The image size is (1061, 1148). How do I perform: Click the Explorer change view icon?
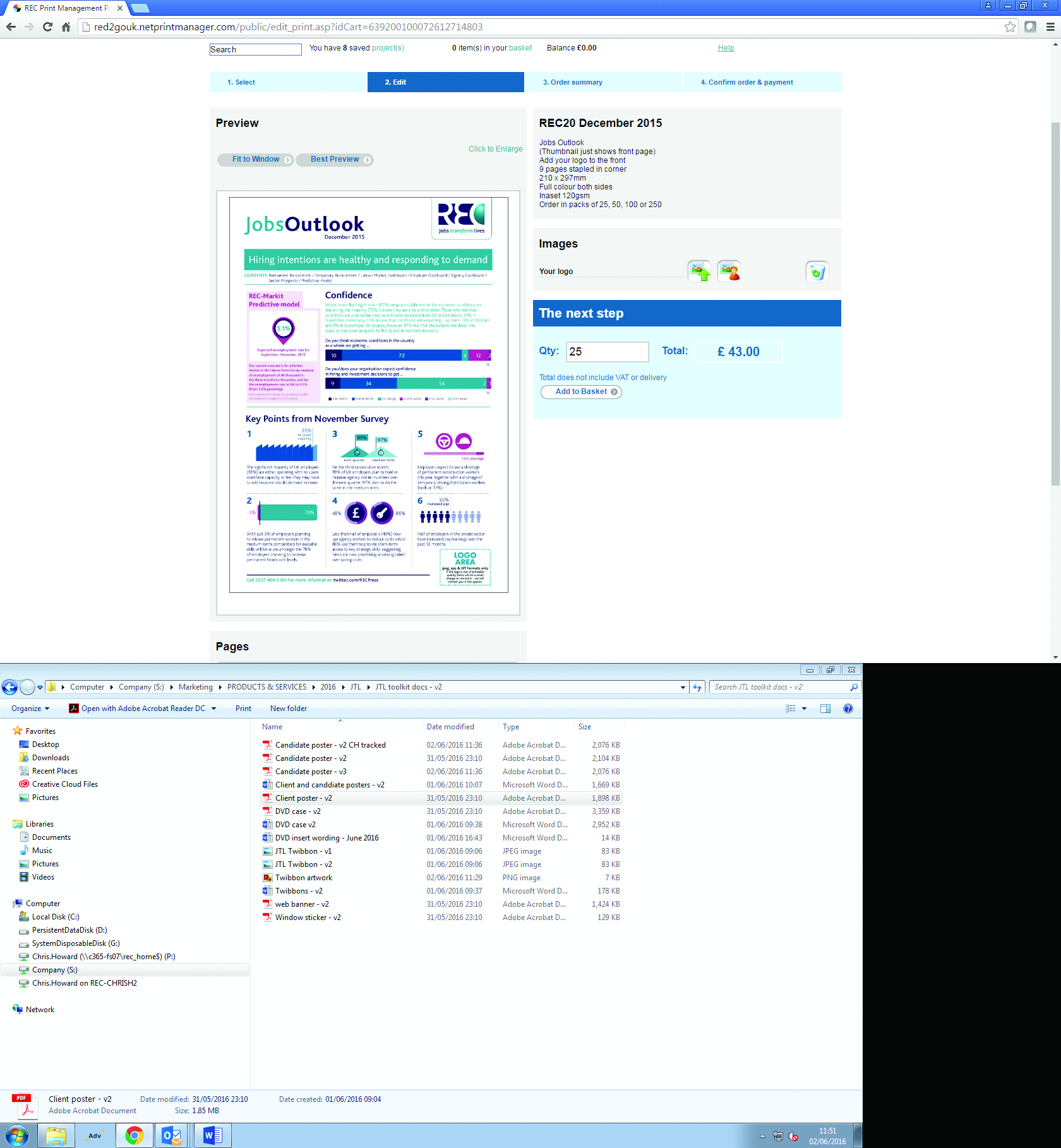[791, 709]
